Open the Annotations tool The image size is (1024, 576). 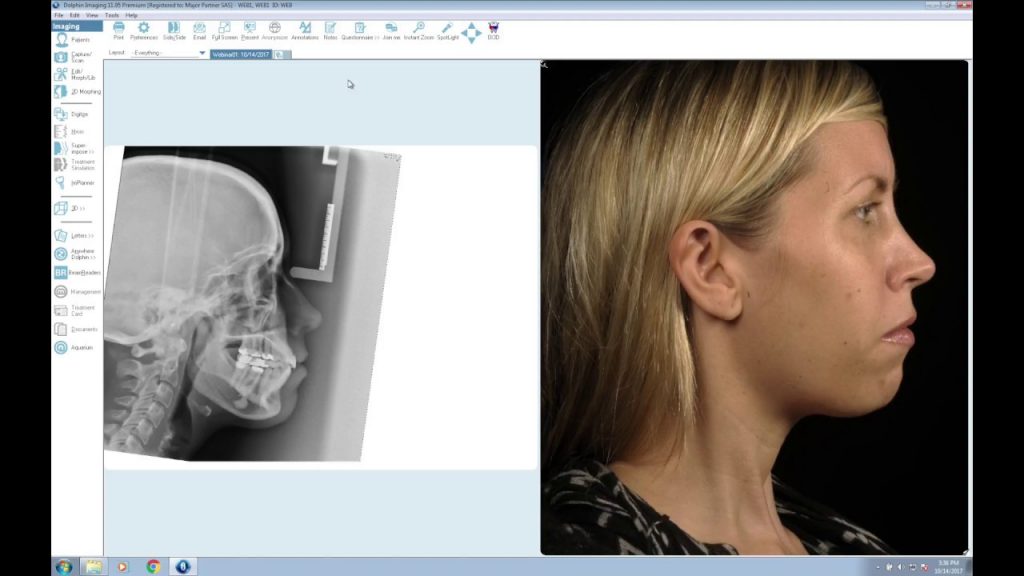[304, 29]
